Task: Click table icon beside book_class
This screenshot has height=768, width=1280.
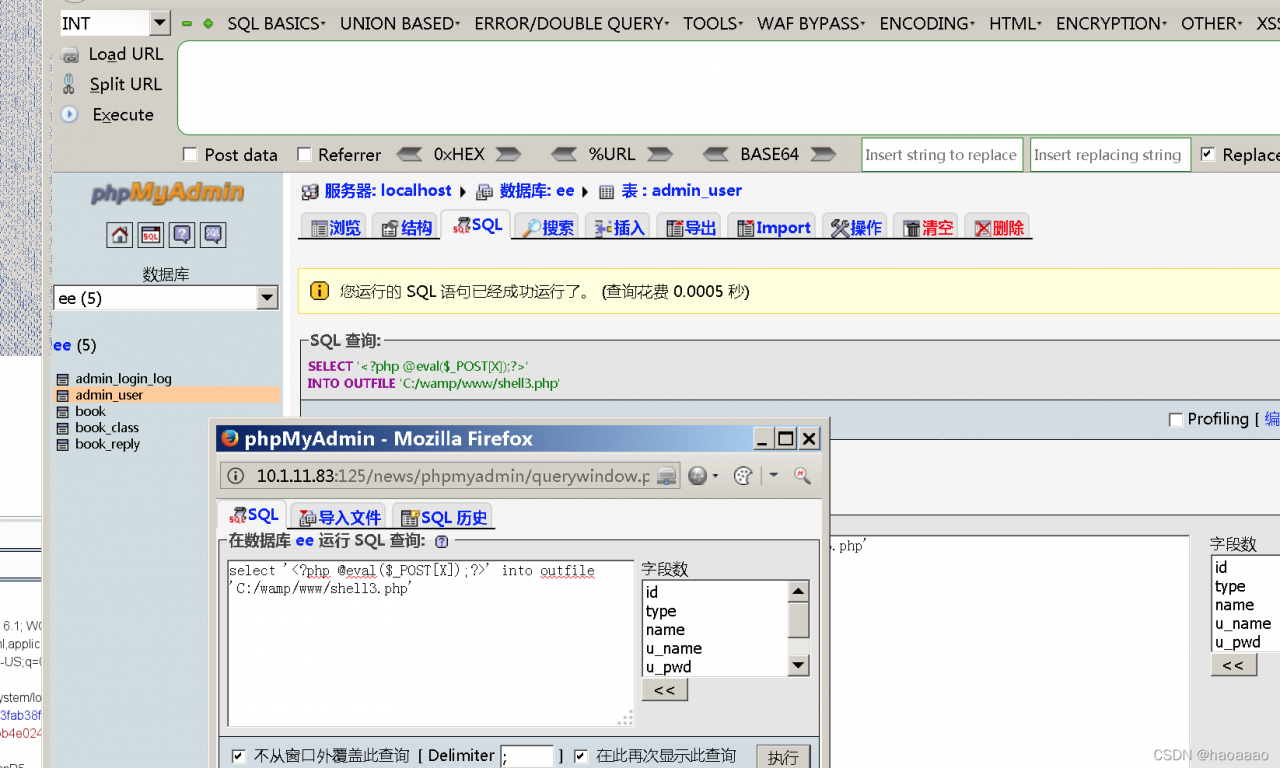Action: [x=63, y=428]
